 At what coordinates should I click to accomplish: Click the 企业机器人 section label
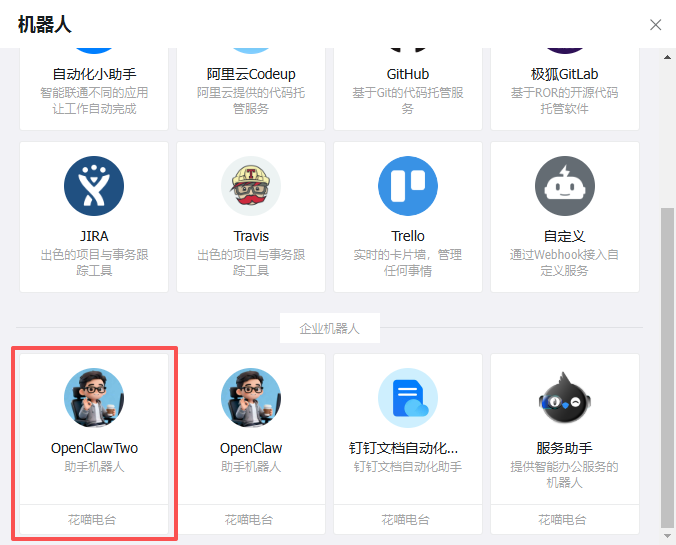[329, 328]
